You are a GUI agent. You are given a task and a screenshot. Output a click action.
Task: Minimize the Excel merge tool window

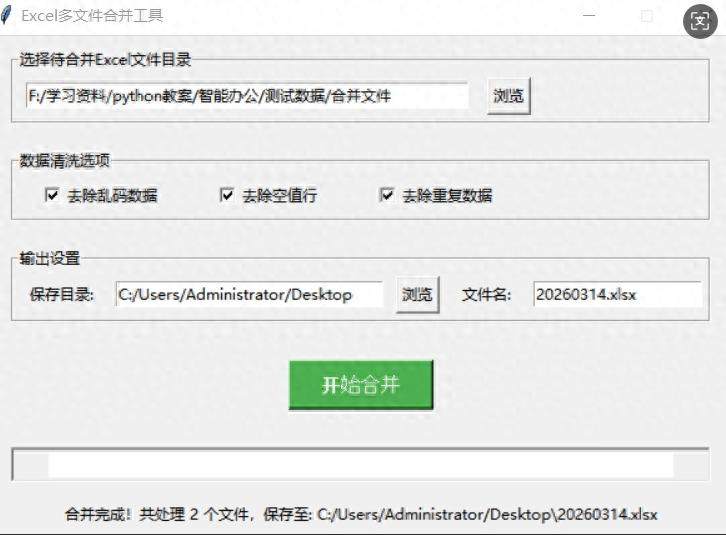[589, 16]
